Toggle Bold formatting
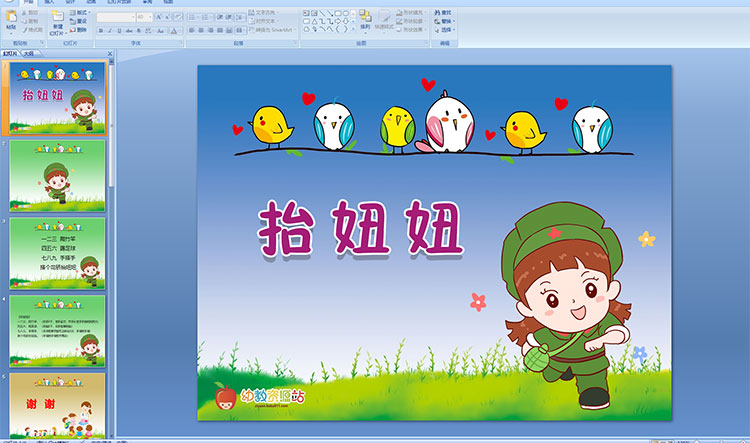The height and width of the screenshot is (443, 750). point(101,31)
